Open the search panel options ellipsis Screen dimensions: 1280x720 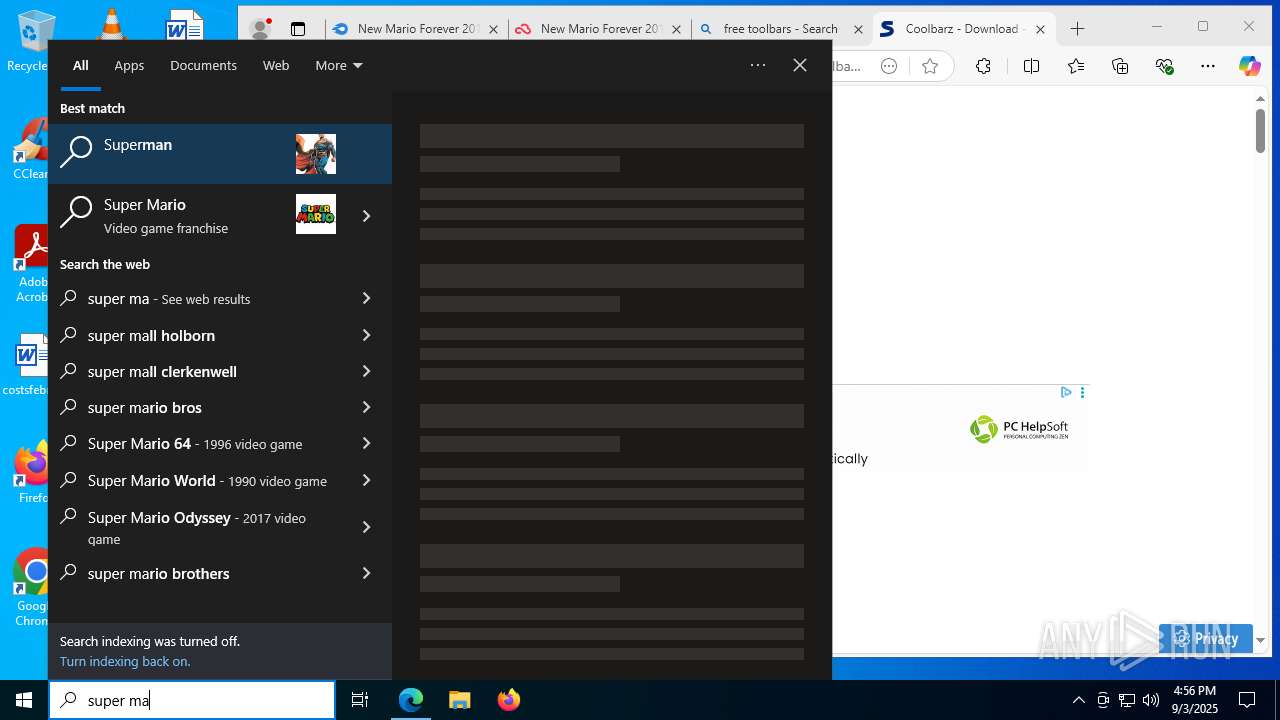click(758, 65)
